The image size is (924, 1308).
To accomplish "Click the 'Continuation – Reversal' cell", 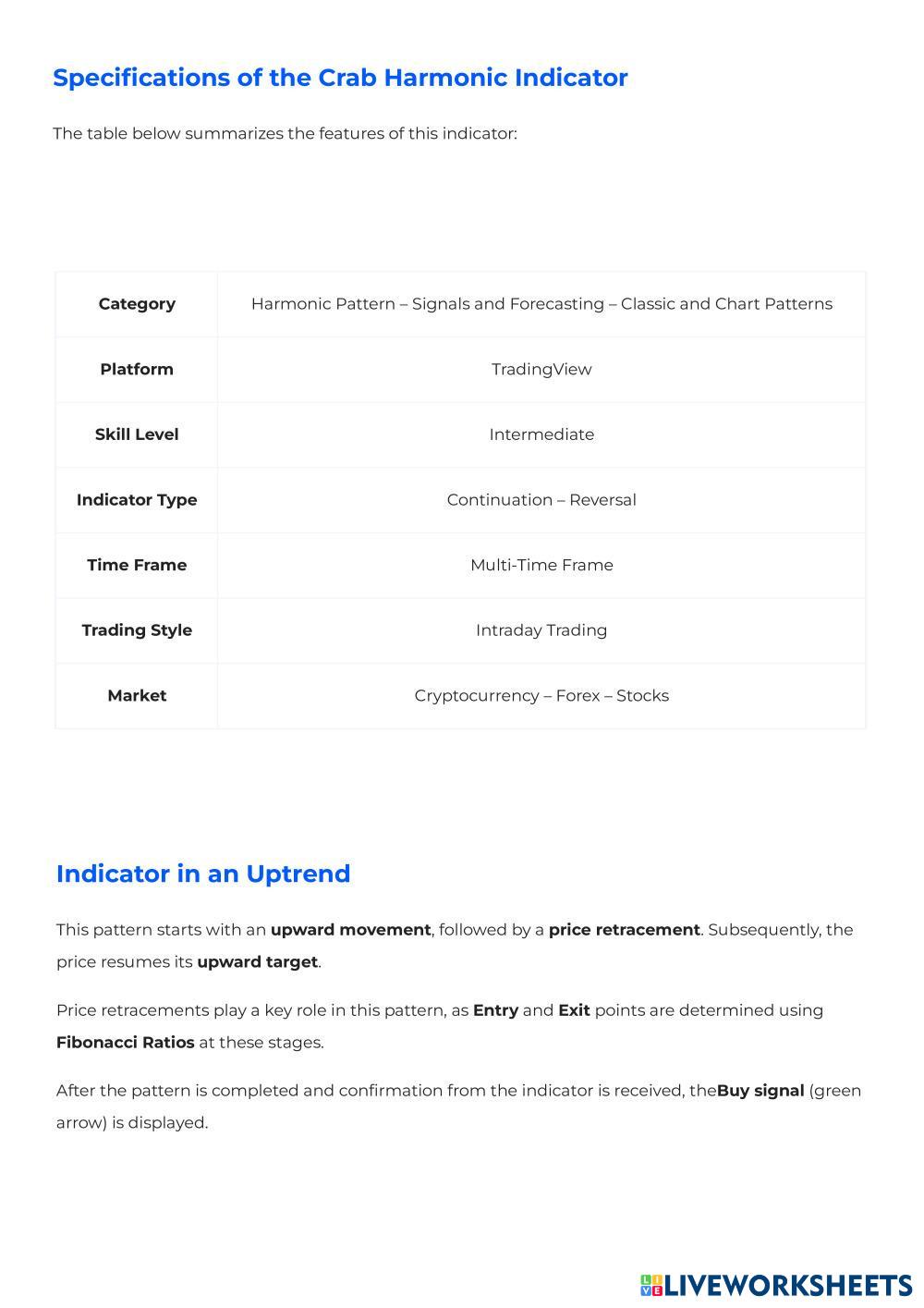I will 541,500.
